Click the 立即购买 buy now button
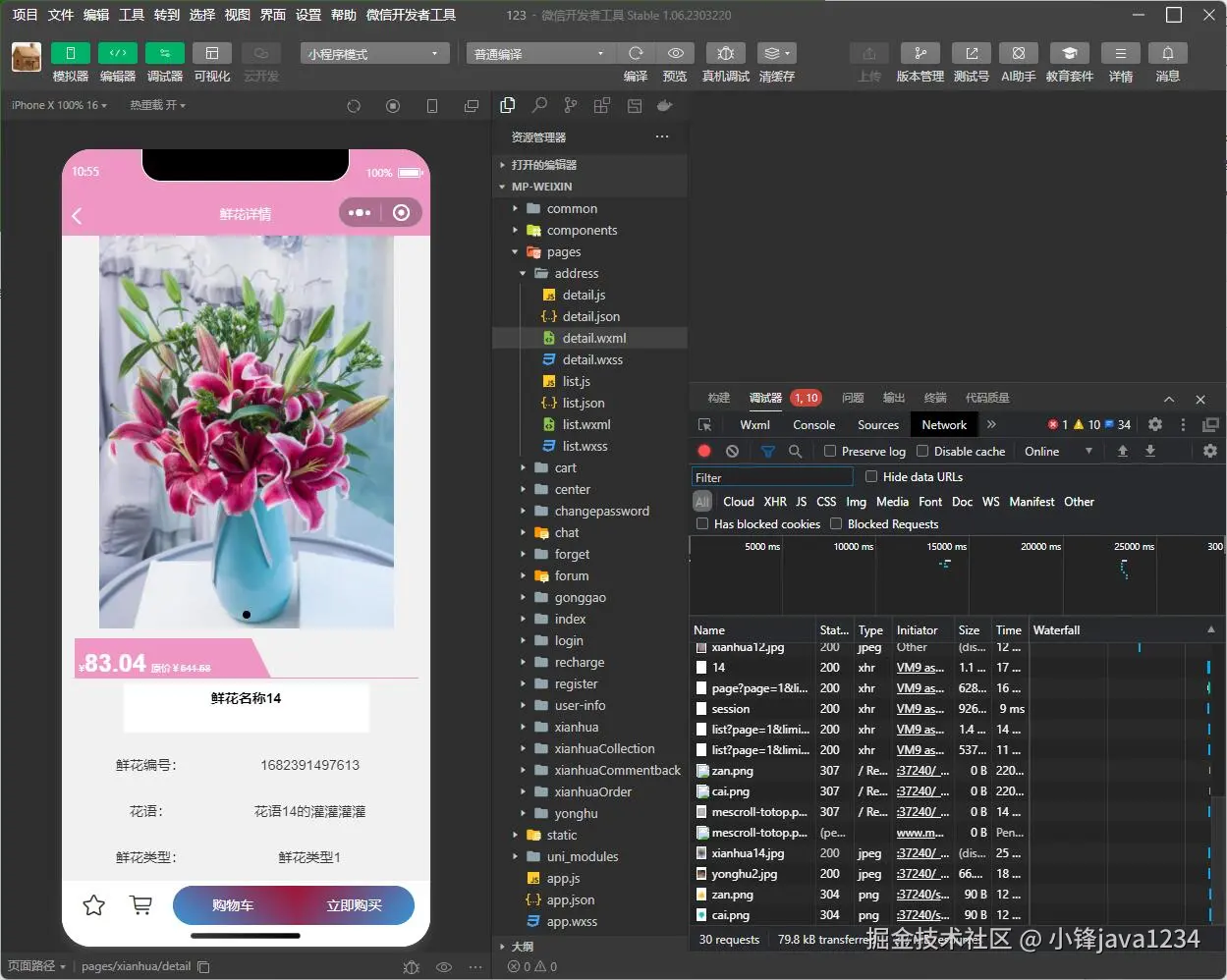This screenshot has width=1227, height=980. (x=354, y=905)
